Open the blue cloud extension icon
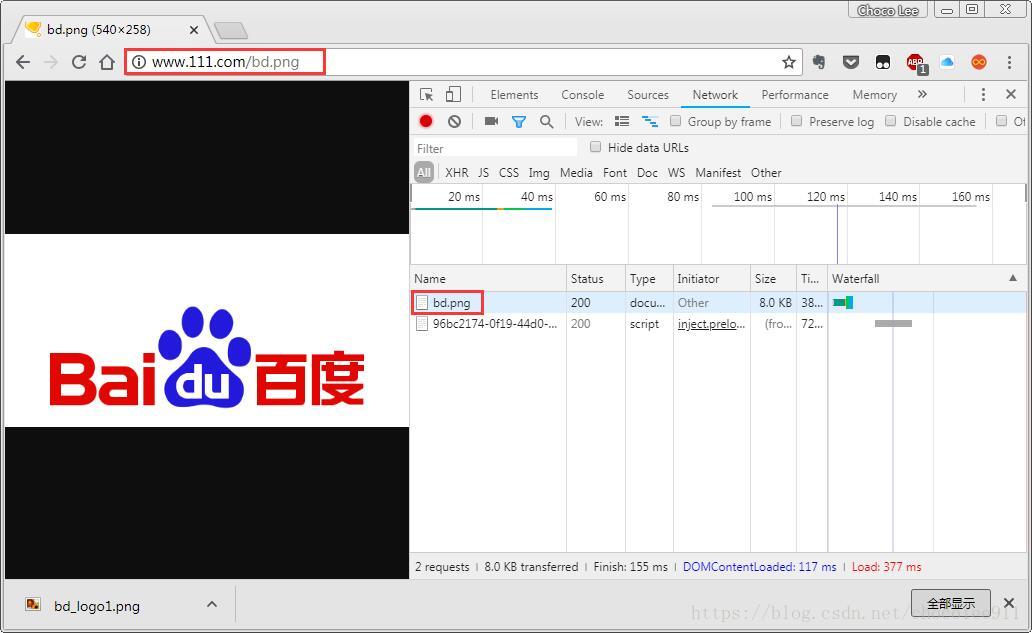The width and height of the screenshot is (1032, 633). click(947, 62)
